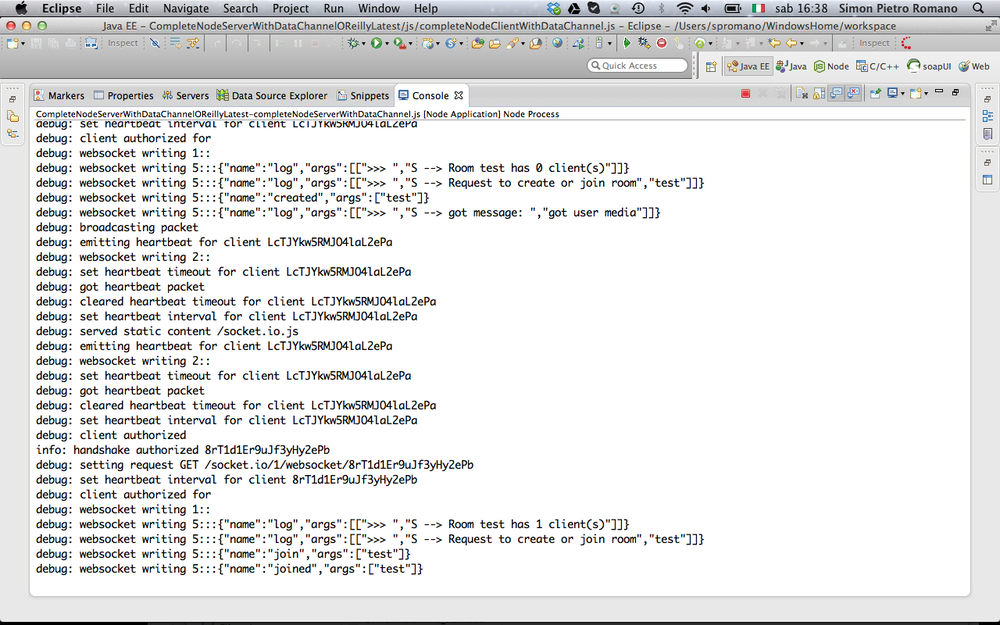Viewport: 1000px width, 625px height.
Task: Click the Skip All Breakpoints icon
Action: click(x=155, y=43)
